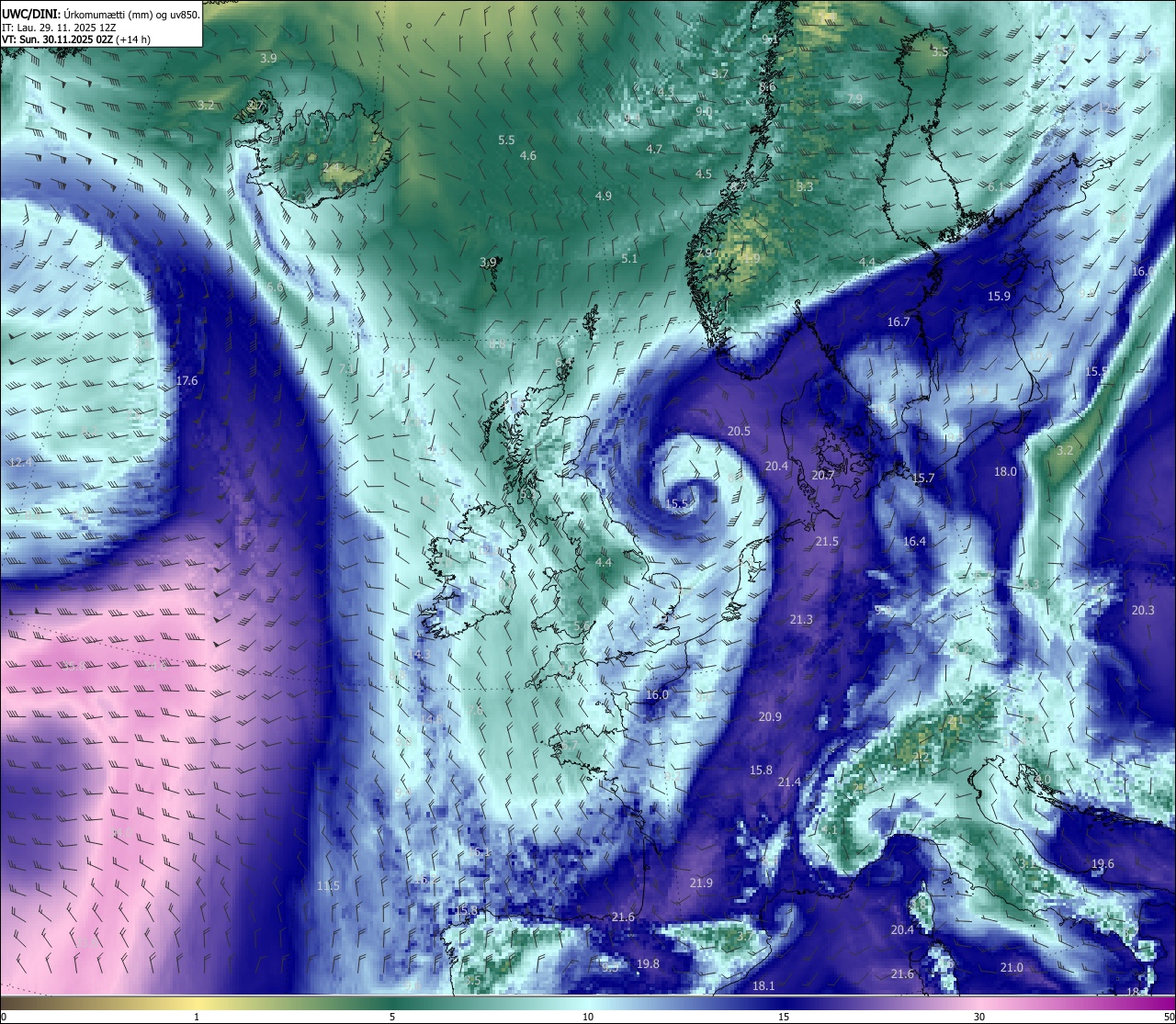The width and height of the screenshot is (1176, 1024).
Task: Click the 16.7 value near Sweden's coast
Action: [x=899, y=321]
